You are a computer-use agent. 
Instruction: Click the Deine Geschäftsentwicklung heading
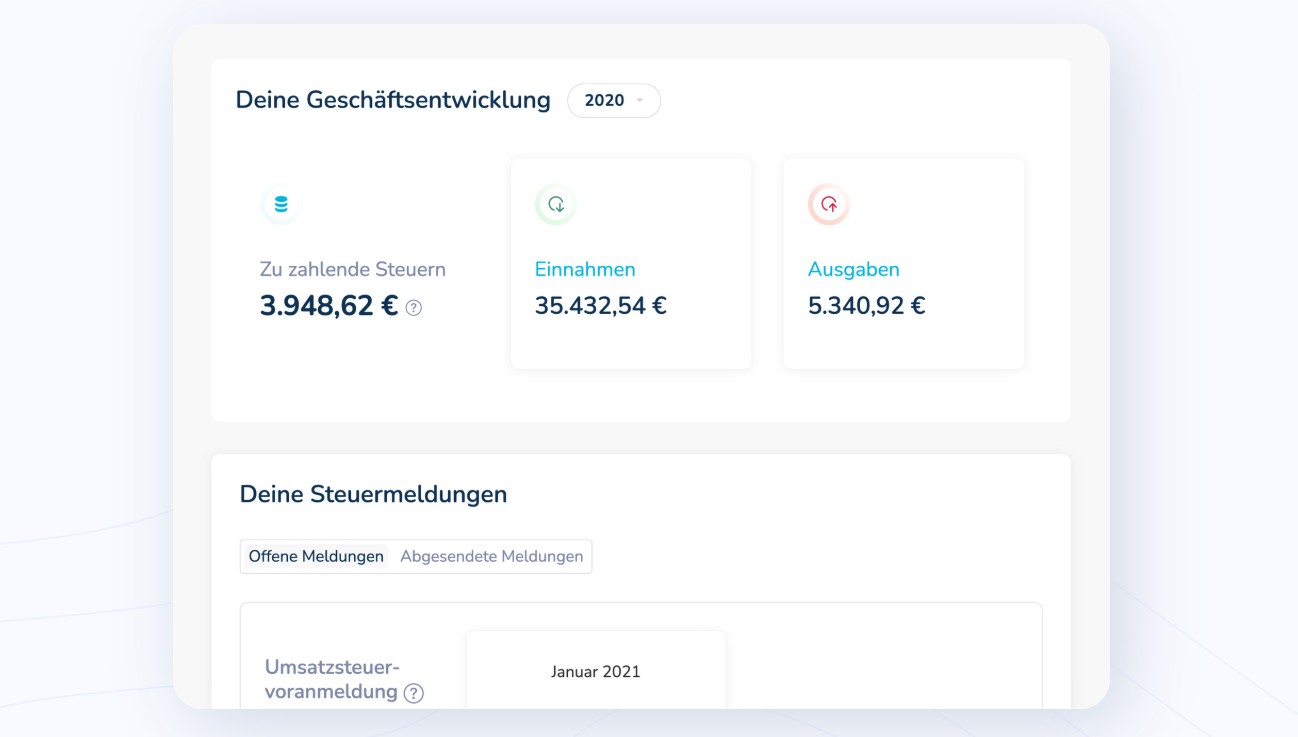pyautogui.click(x=393, y=100)
